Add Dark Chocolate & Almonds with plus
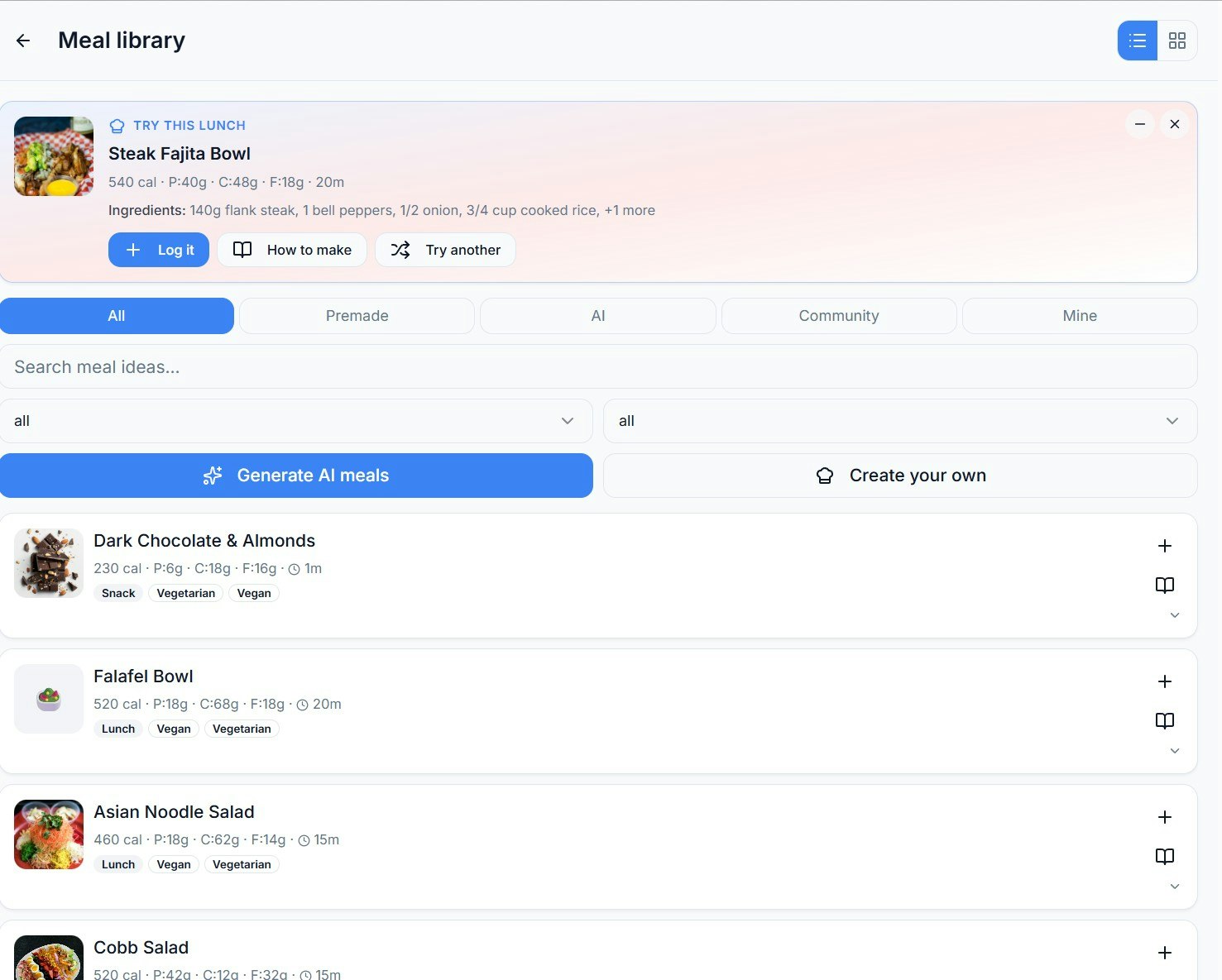Viewport: 1222px width, 980px height. (1165, 546)
